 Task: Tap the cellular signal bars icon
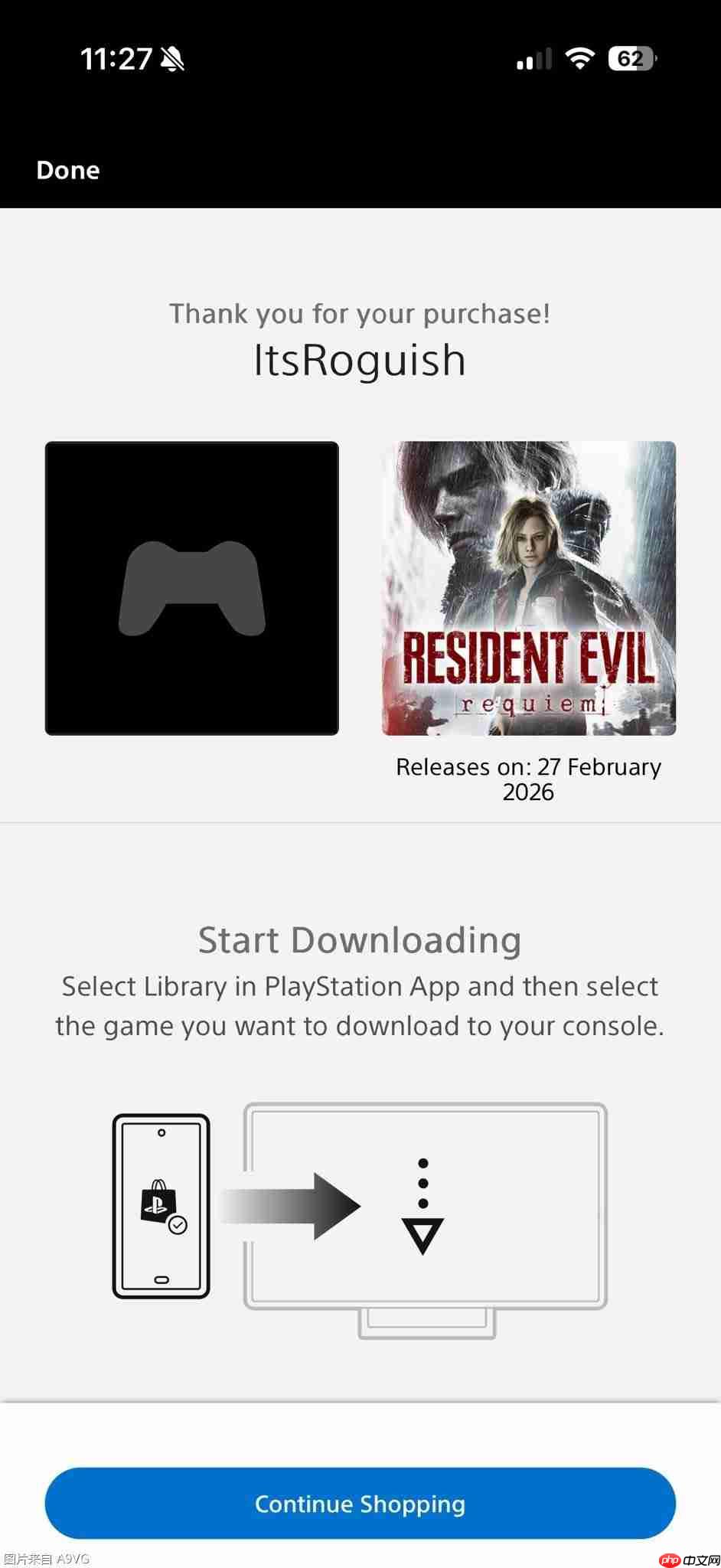coord(534,59)
